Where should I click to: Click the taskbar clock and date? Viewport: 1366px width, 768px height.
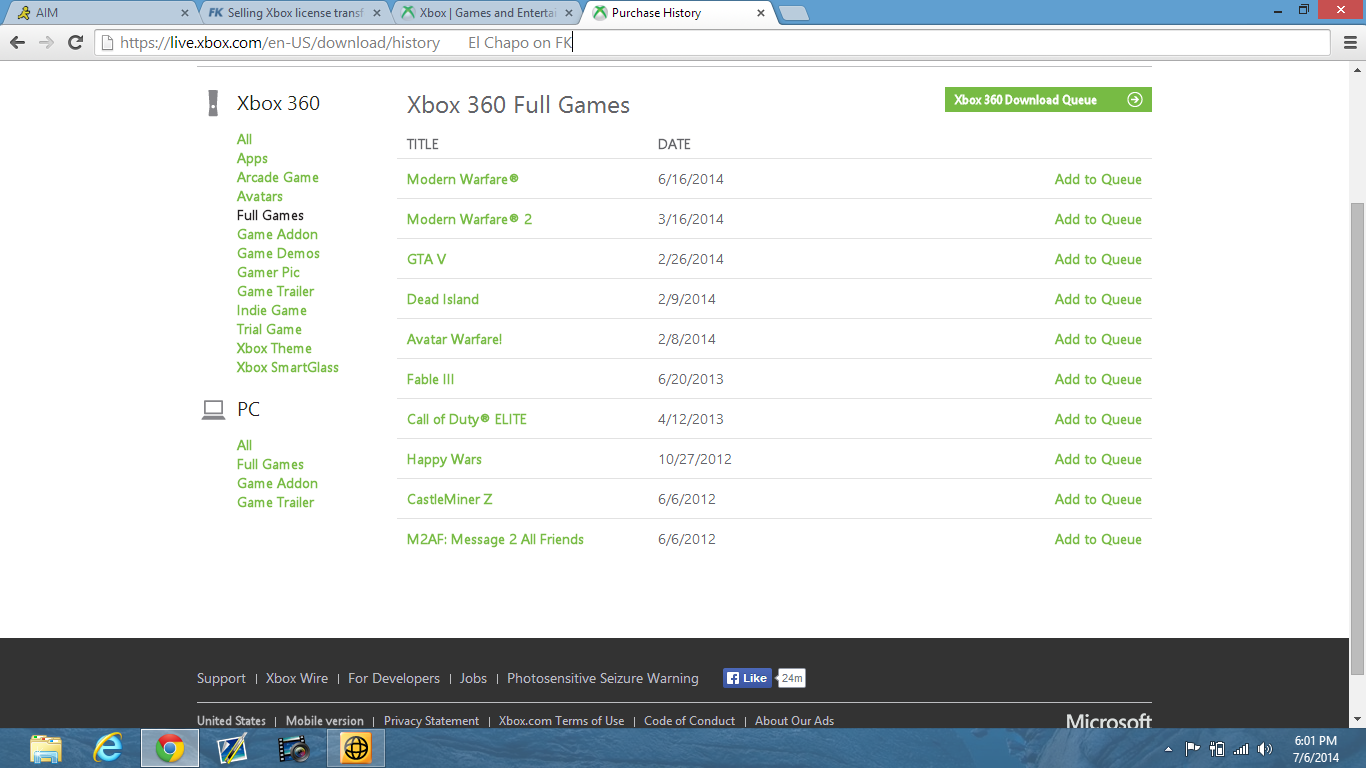(x=1315, y=749)
